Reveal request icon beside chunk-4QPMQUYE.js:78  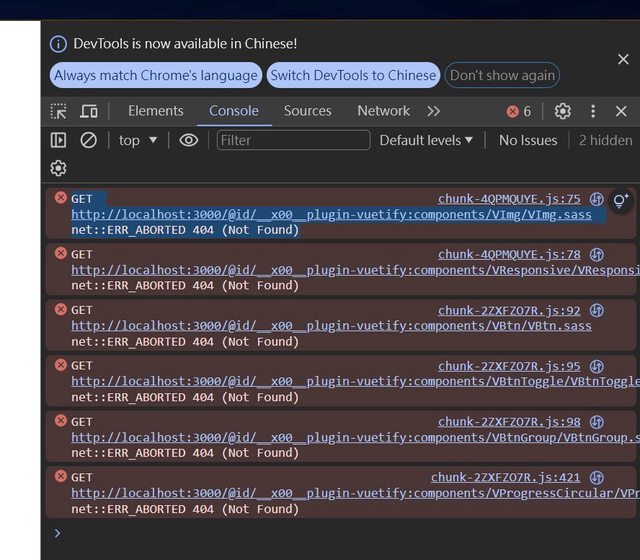(597, 255)
